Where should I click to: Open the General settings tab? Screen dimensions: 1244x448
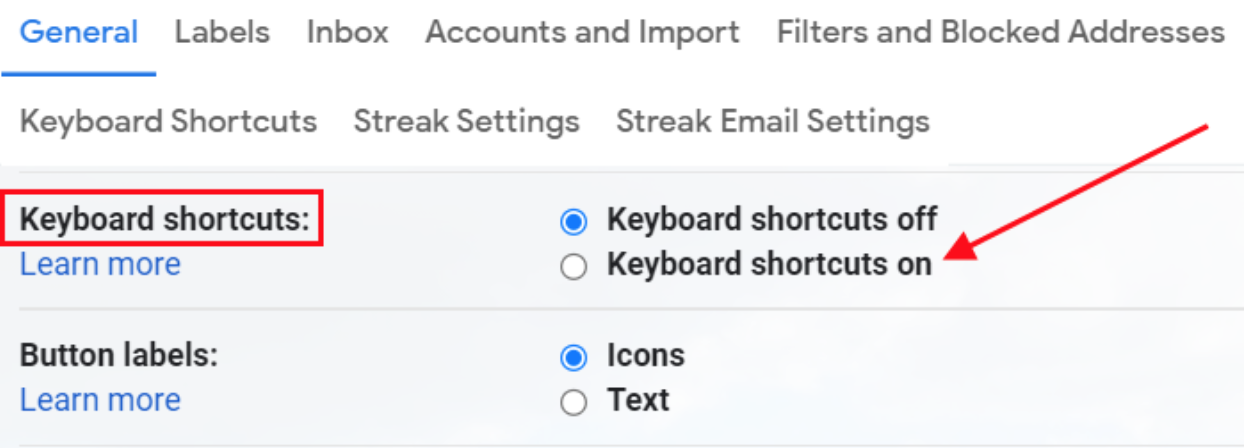(79, 33)
